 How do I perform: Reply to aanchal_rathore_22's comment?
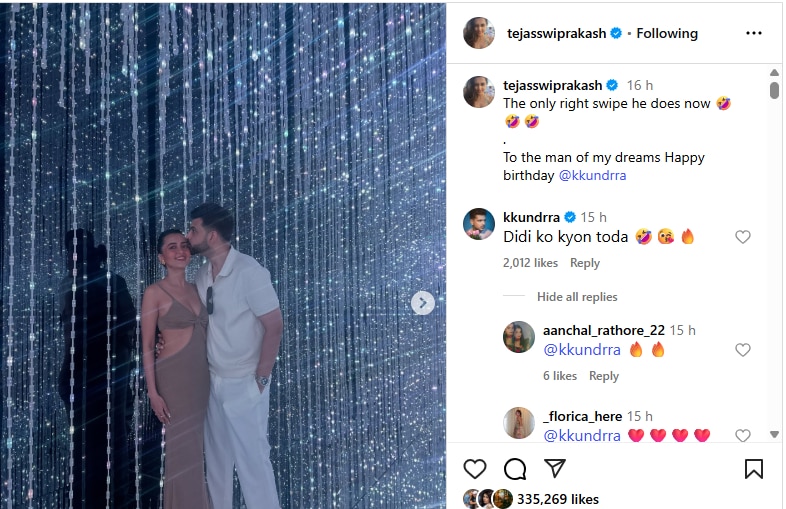(x=604, y=376)
